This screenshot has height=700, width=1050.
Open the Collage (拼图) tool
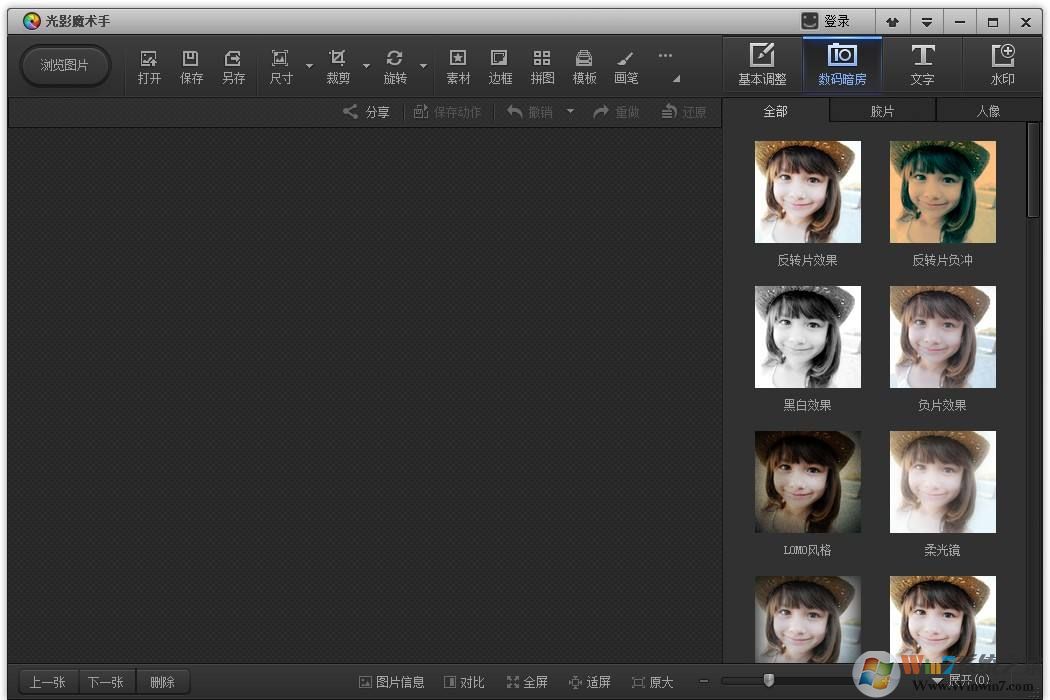coord(542,66)
